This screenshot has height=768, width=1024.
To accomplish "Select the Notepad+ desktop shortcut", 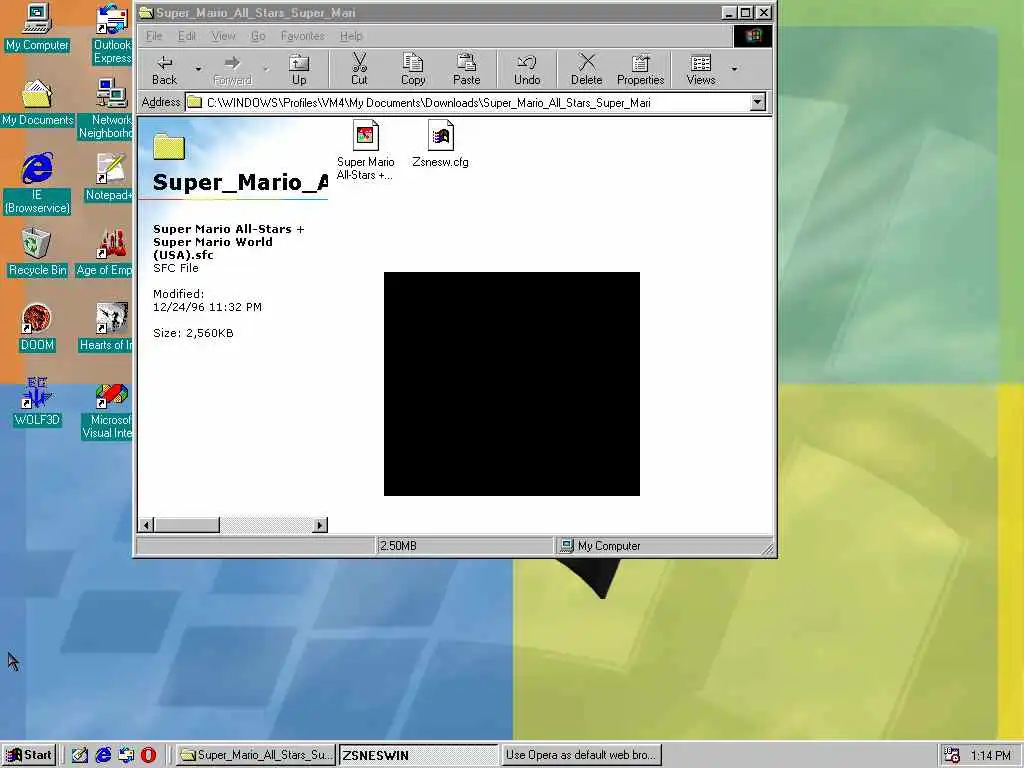I will click(109, 178).
